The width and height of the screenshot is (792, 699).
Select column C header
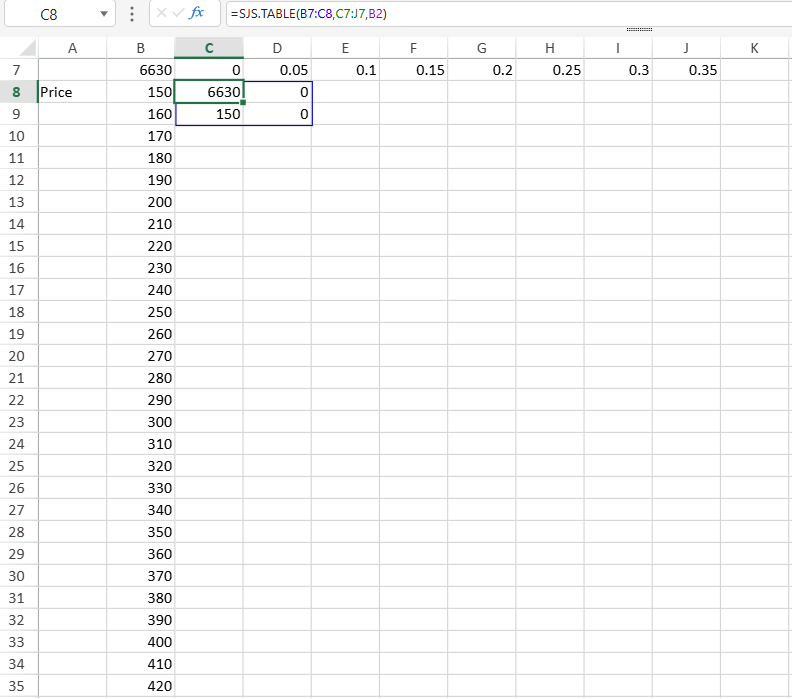pyautogui.click(x=209, y=48)
